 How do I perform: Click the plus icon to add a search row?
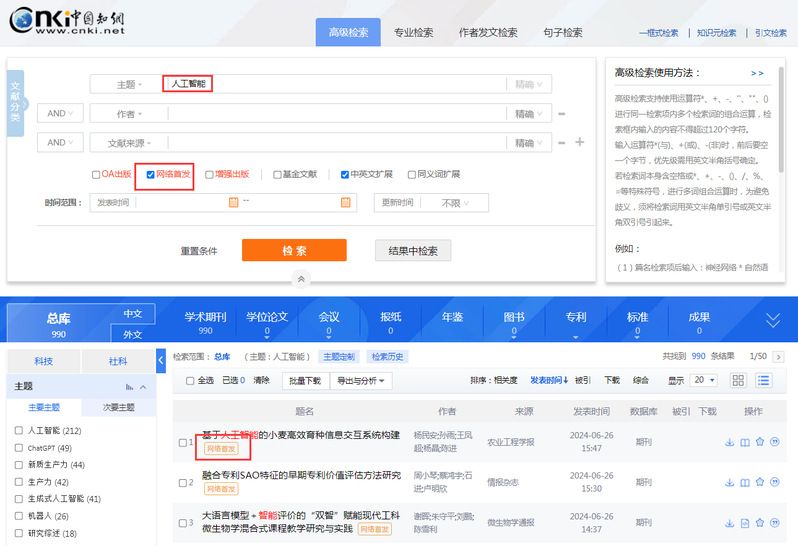tap(579, 142)
